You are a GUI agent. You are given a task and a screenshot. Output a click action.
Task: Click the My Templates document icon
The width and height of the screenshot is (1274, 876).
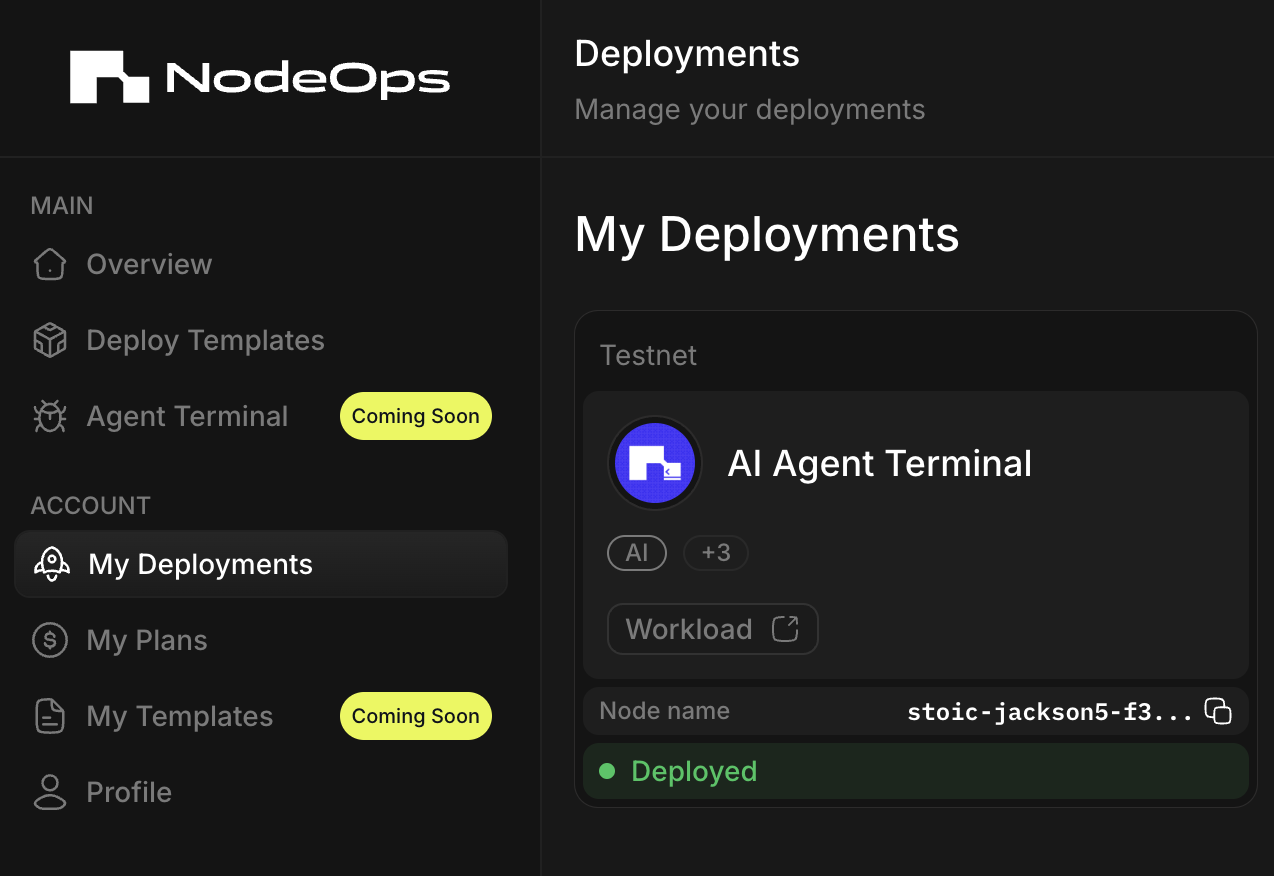[x=49, y=715]
